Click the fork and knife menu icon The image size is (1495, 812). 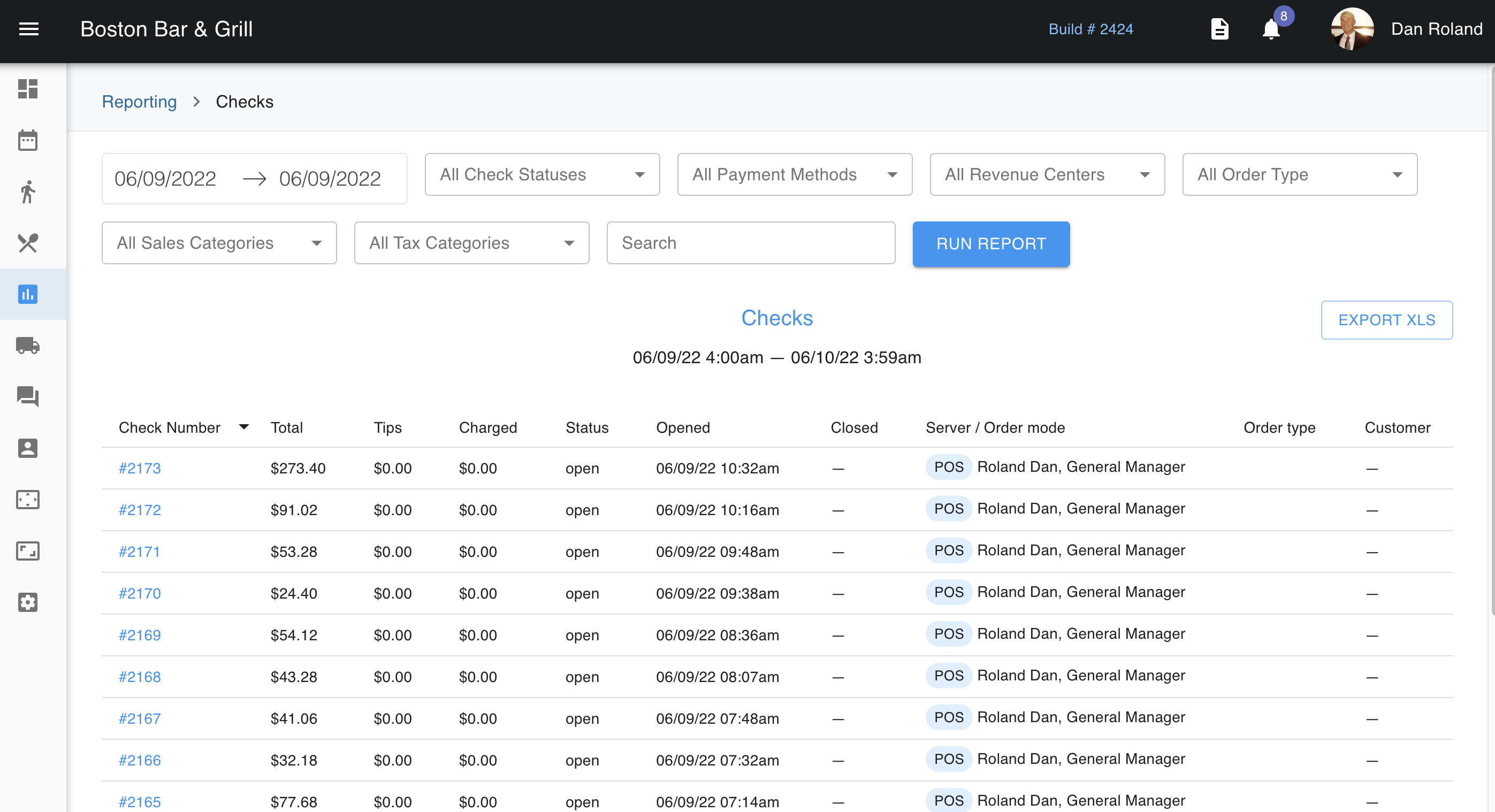tap(27, 243)
